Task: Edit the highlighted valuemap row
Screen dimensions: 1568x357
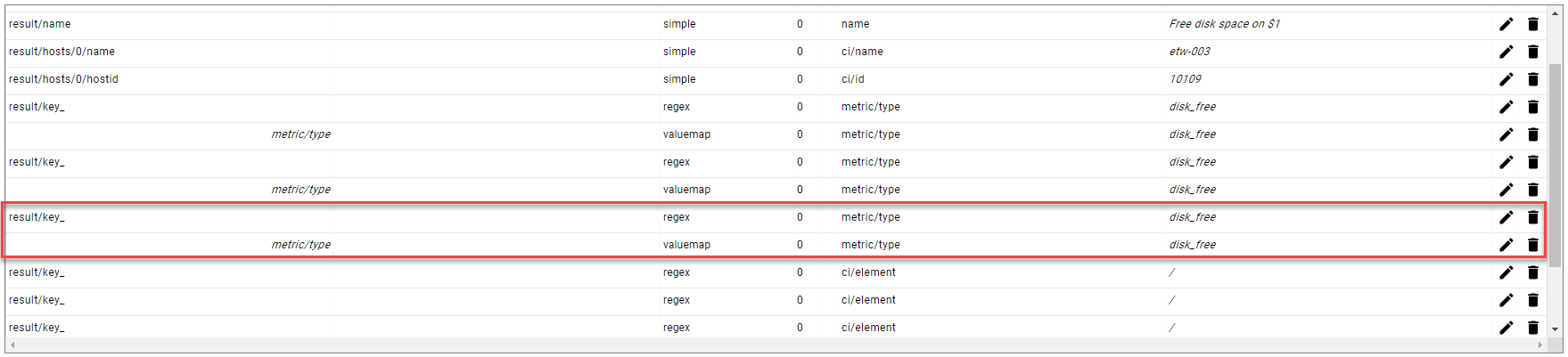Action: click(x=1506, y=245)
